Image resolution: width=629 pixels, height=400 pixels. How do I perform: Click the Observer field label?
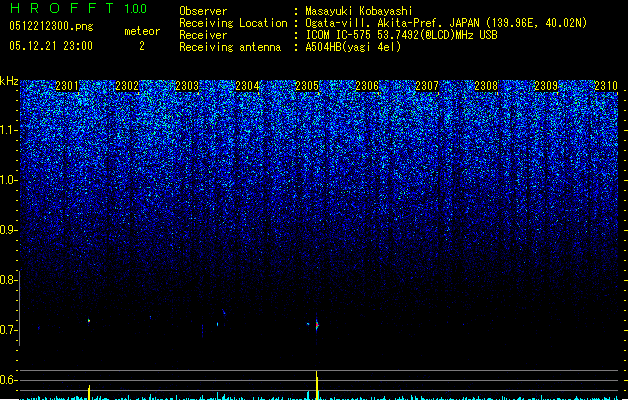pyautogui.click(x=203, y=11)
